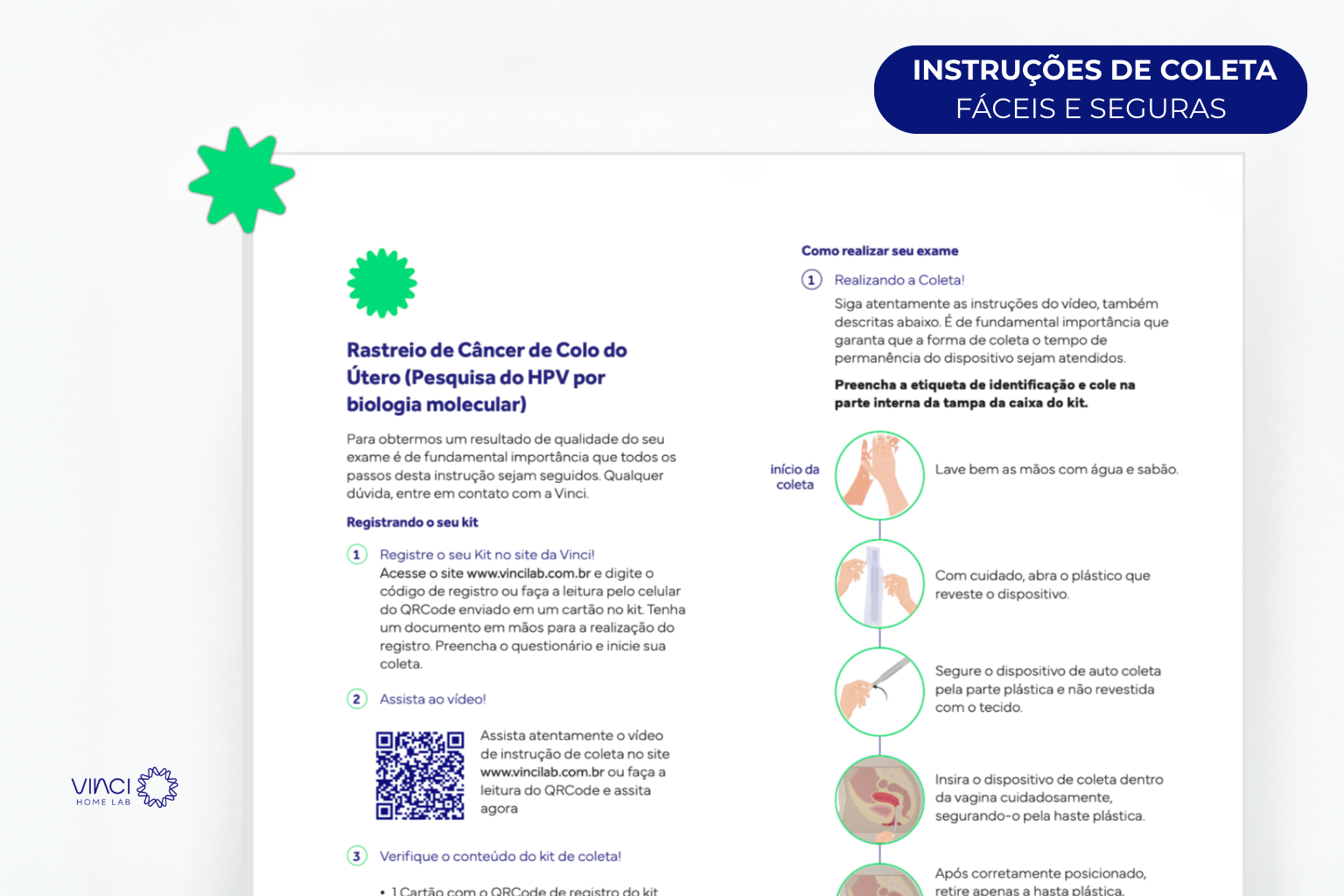Click the 'Siga atentamente as instruções do vídeo' paragraph

[x=1001, y=331]
